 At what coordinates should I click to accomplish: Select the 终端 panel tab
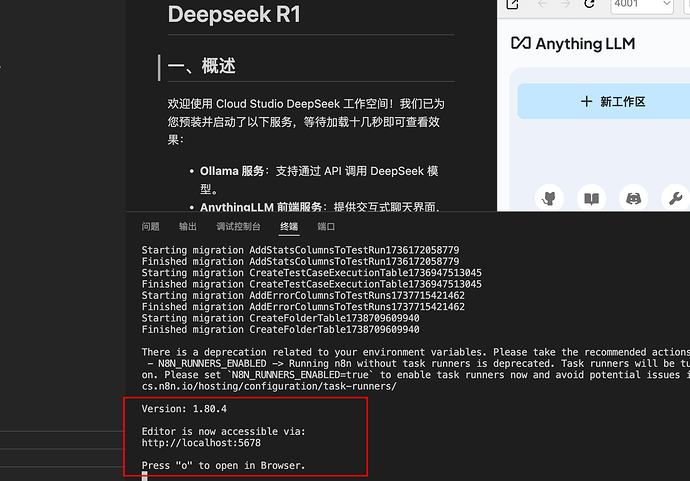pyautogui.click(x=289, y=227)
